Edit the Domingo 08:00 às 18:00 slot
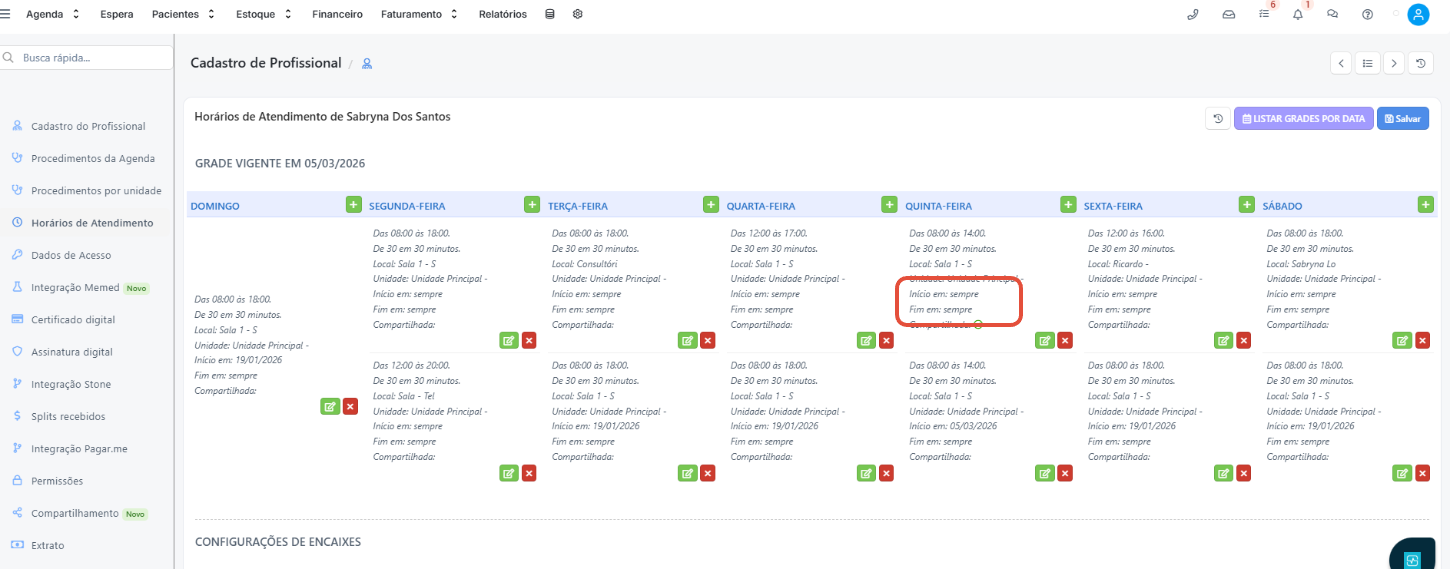 point(330,406)
